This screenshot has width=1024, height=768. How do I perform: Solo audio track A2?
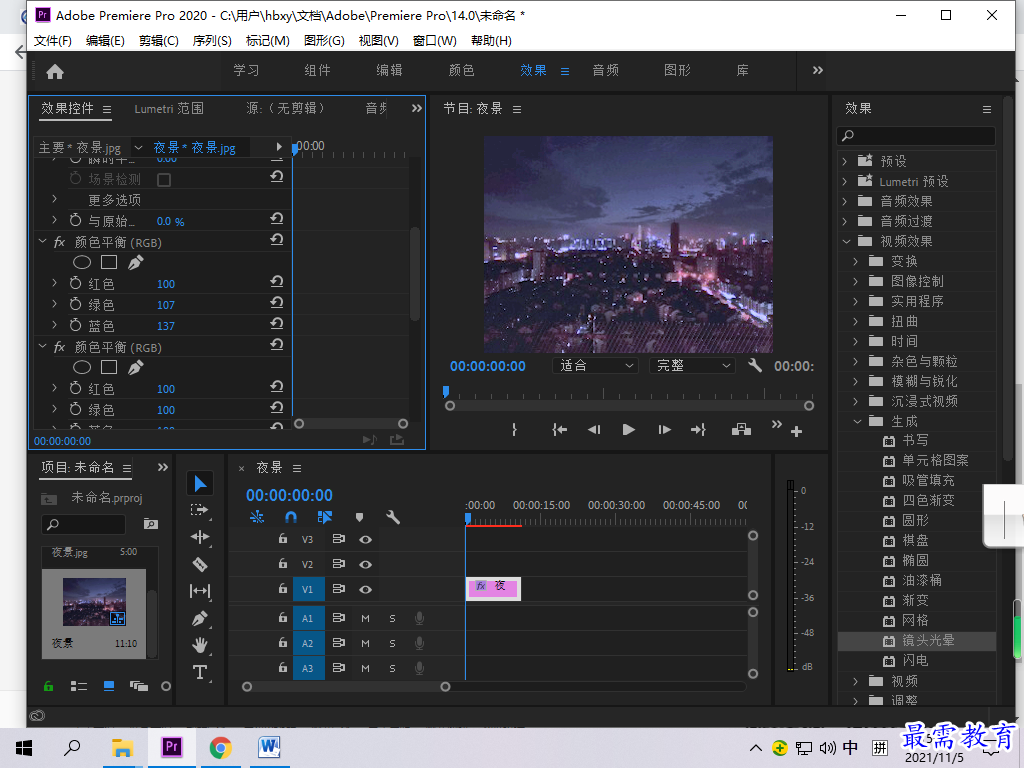click(x=392, y=643)
